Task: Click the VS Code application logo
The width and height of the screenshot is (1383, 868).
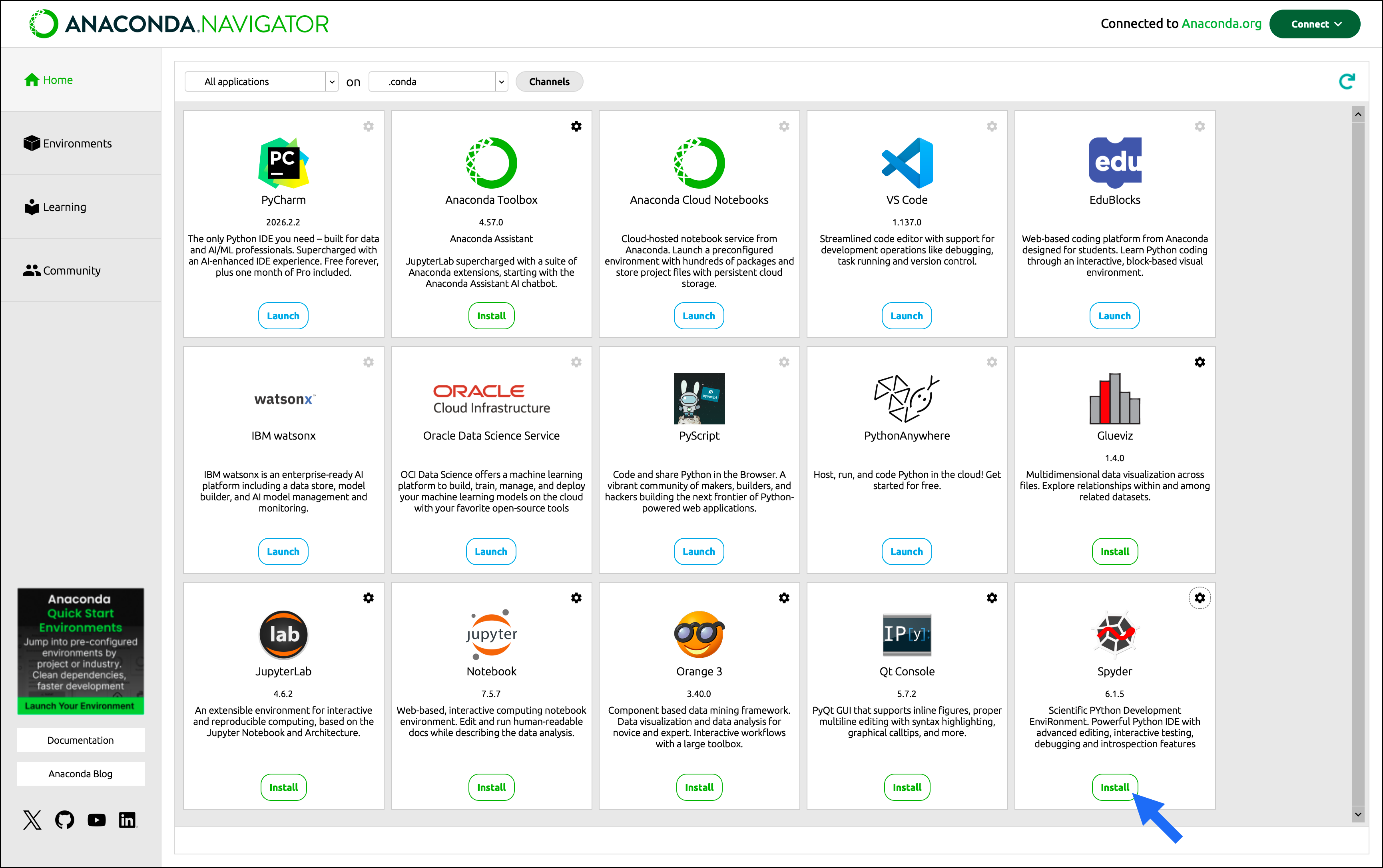Action: [x=907, y=163]
